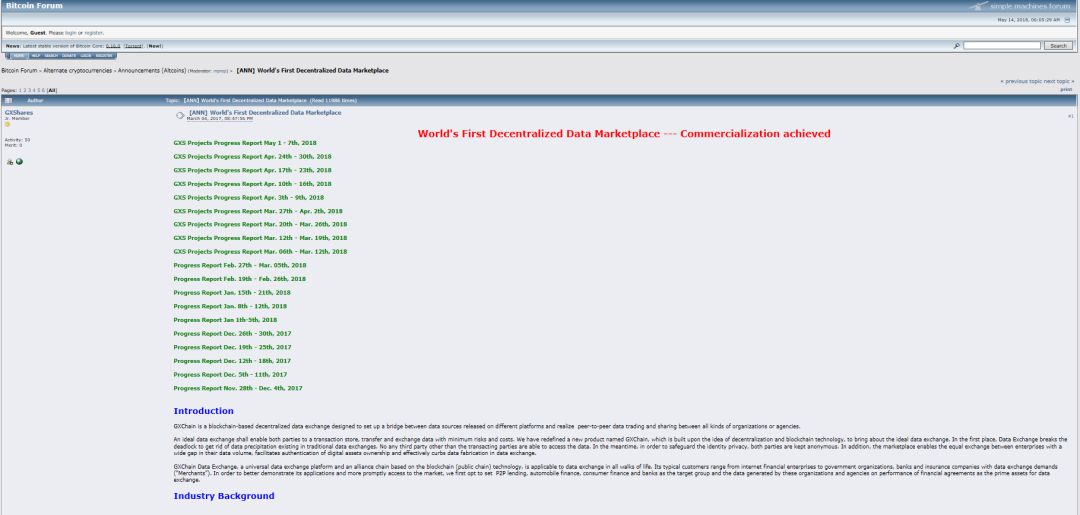Click the register link in welcome bar
The height and width of the screenshot is (515, 1080).
[x=93, y=32]
